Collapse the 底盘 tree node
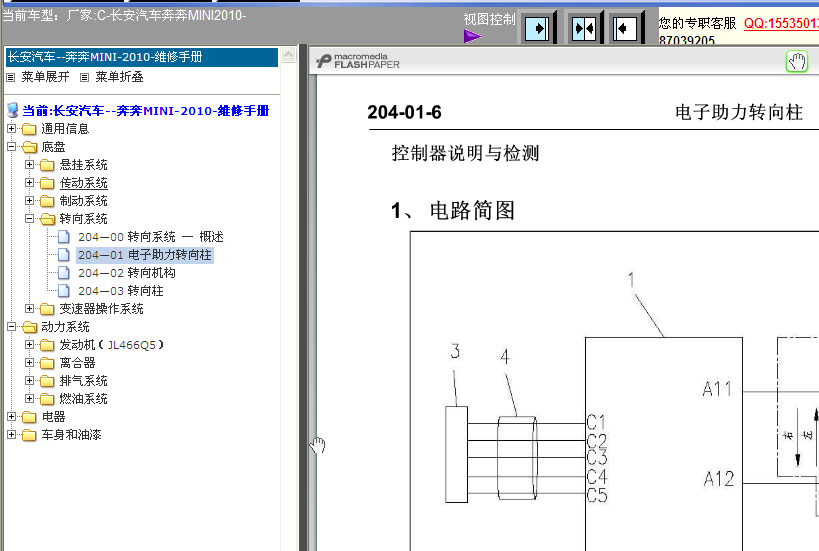Screen dimensions: 819x551 [11, 146]
